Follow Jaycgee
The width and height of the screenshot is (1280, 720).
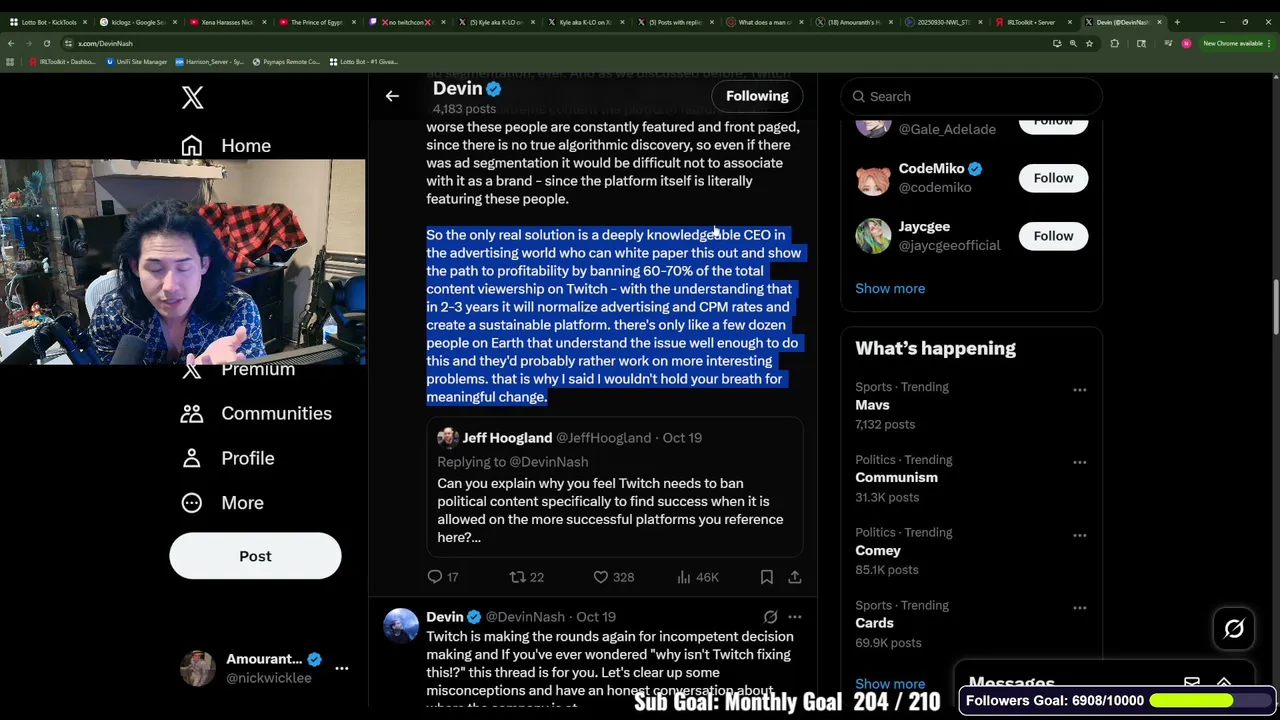[x=1053, y=236]
